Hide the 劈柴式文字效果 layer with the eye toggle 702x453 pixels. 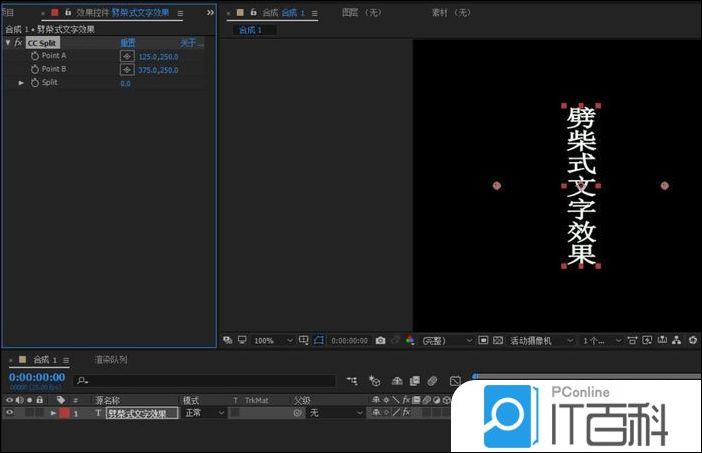coord(10,413)
